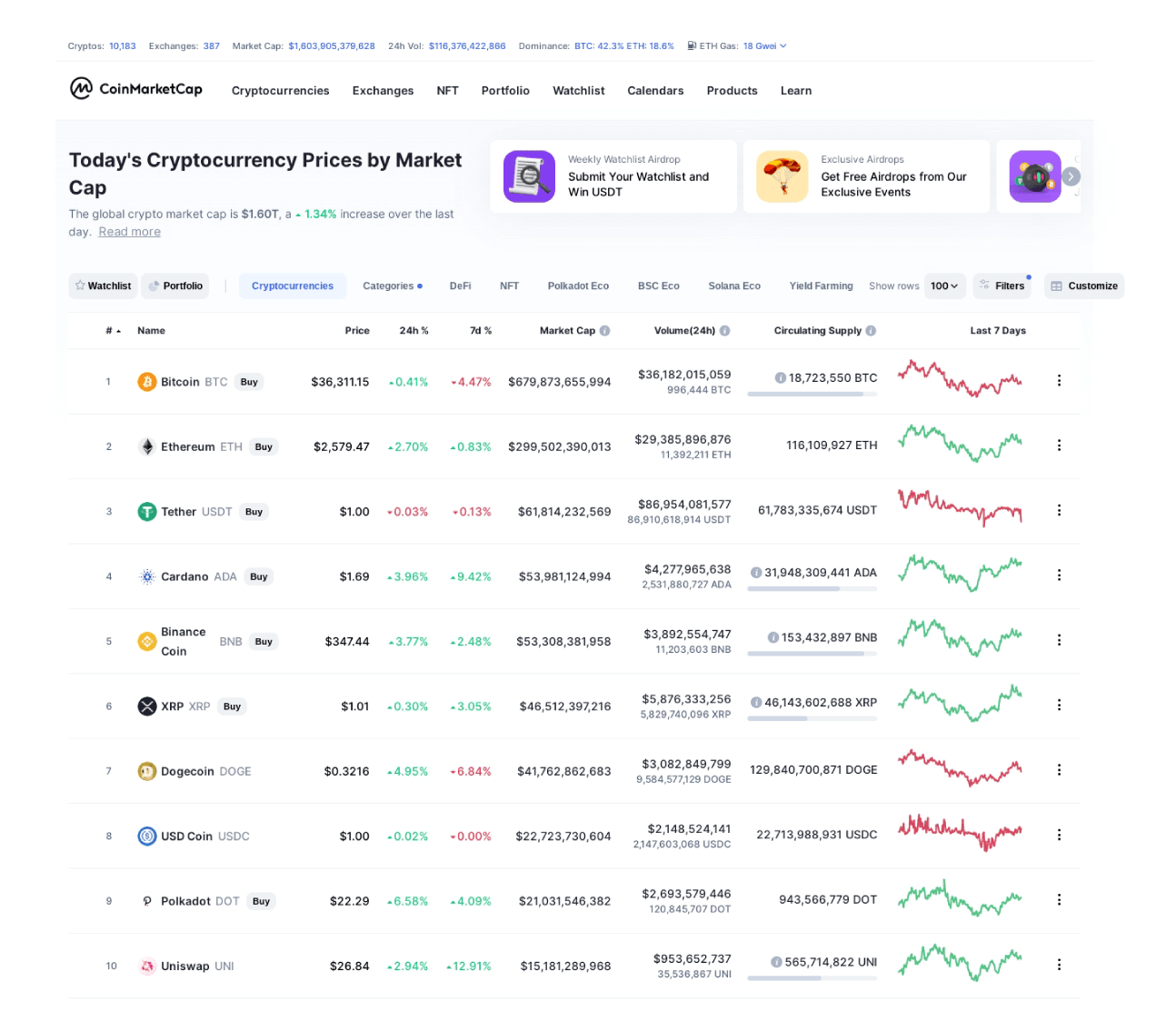Click the Uniswap coin icon
1176x1022 pixels.
(x=146, y=966)
